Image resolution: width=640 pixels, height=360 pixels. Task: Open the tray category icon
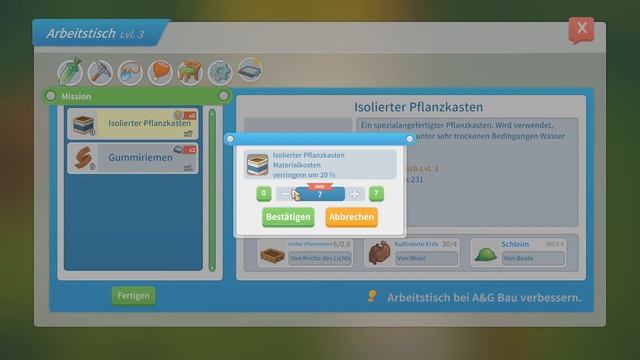250,70
